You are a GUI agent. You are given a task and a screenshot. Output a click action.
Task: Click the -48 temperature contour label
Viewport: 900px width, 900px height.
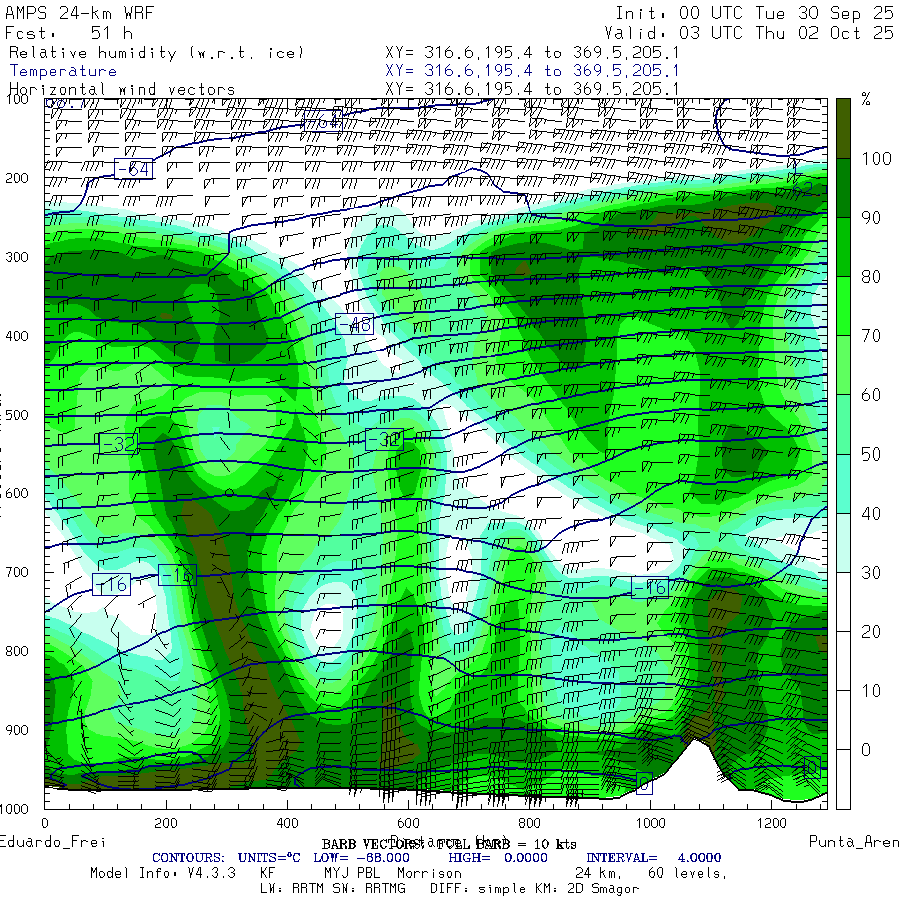pos(354,324)
